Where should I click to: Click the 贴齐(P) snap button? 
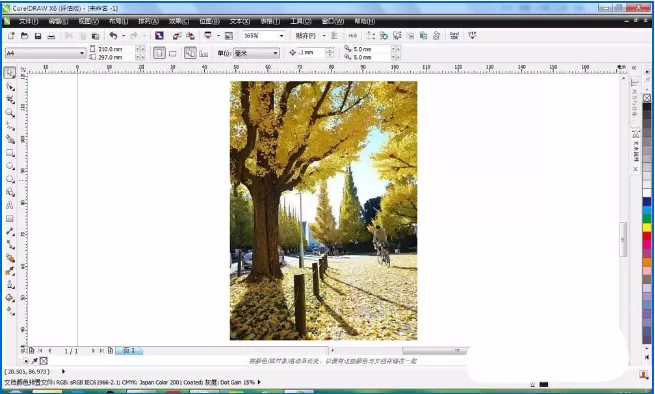coord(306,36)
